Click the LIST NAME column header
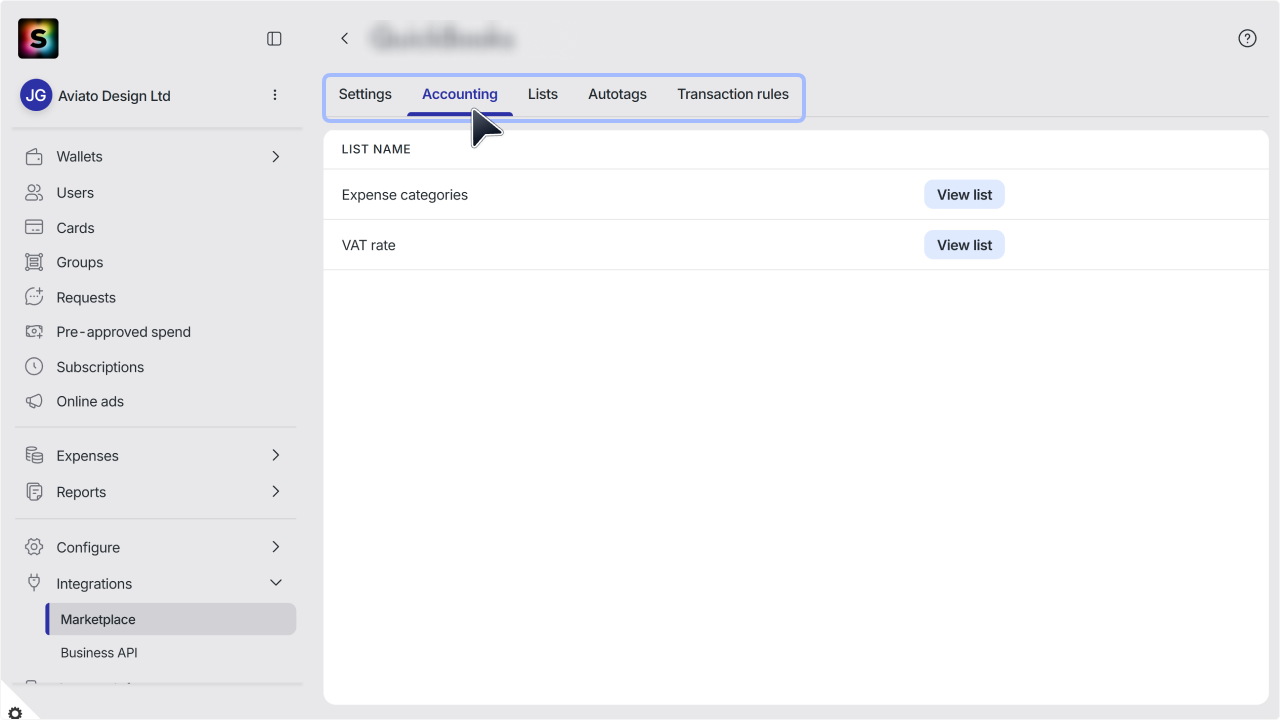This screenshot has width=1280, height=720. pos(376,149)
